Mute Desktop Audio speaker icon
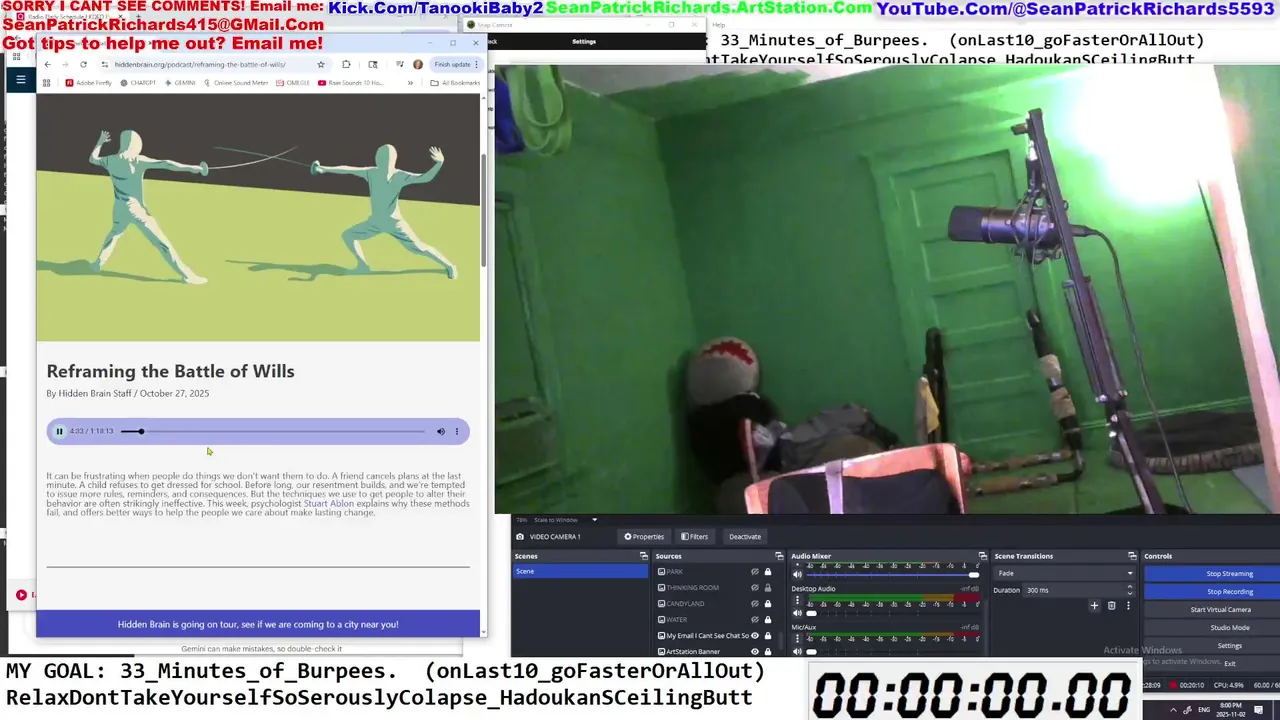 797,613
